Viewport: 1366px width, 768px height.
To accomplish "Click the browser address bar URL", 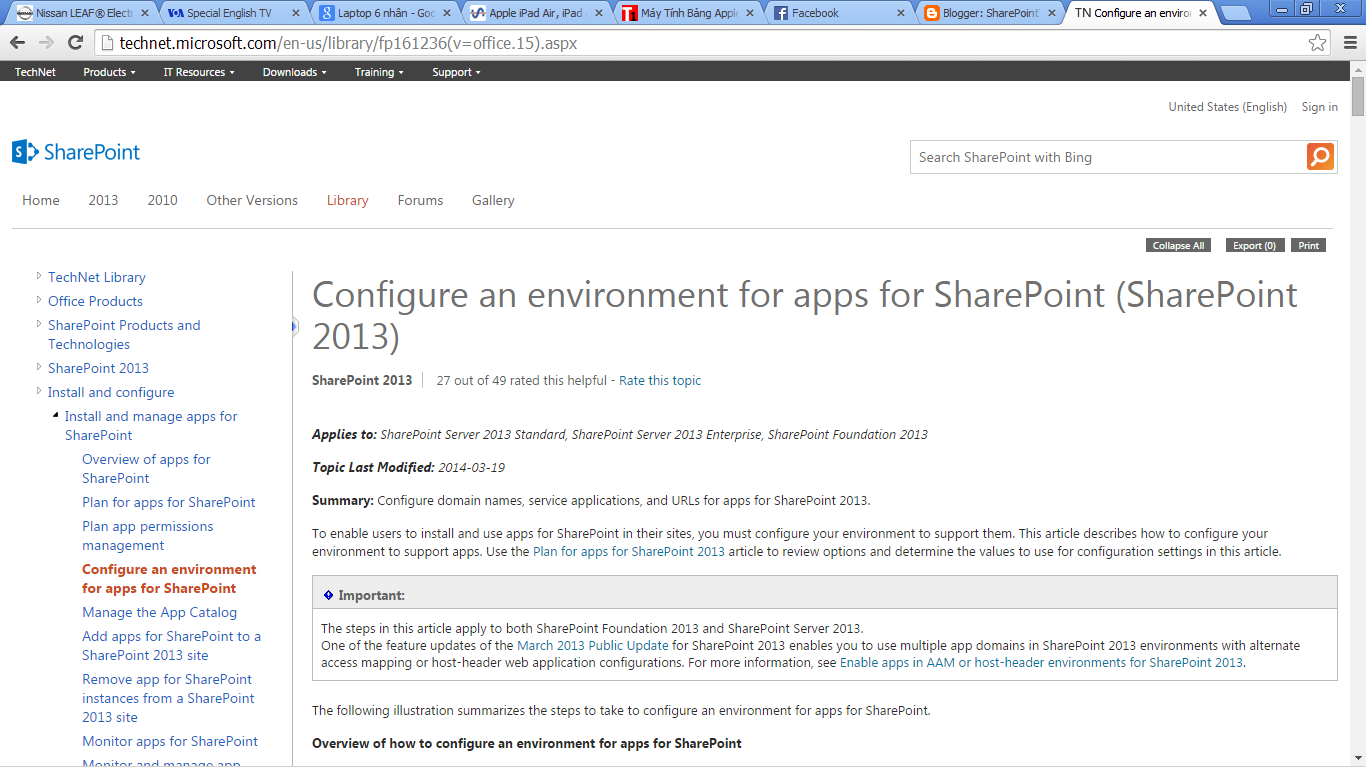I will pyautogui.click(x=348, y=43).
